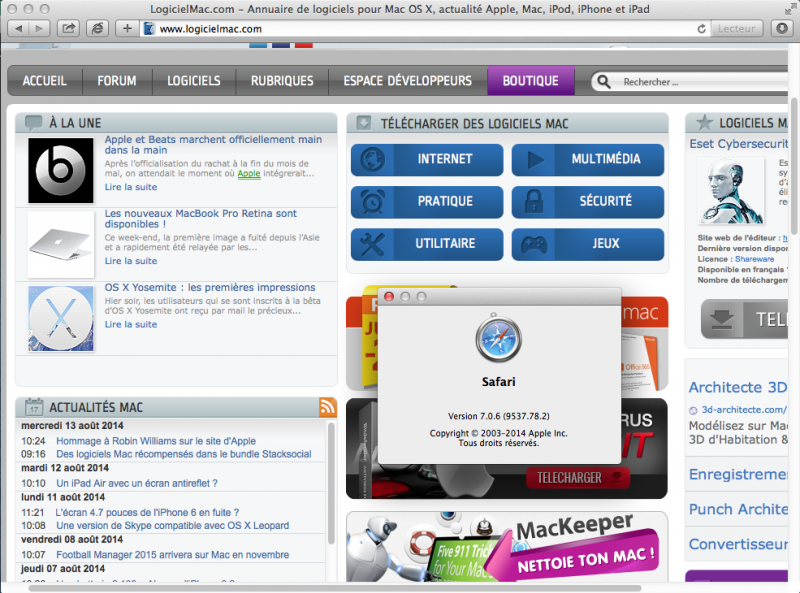Open the PRATIQUE software category
This screenshot has height=593, width=800.
point(427,202)
